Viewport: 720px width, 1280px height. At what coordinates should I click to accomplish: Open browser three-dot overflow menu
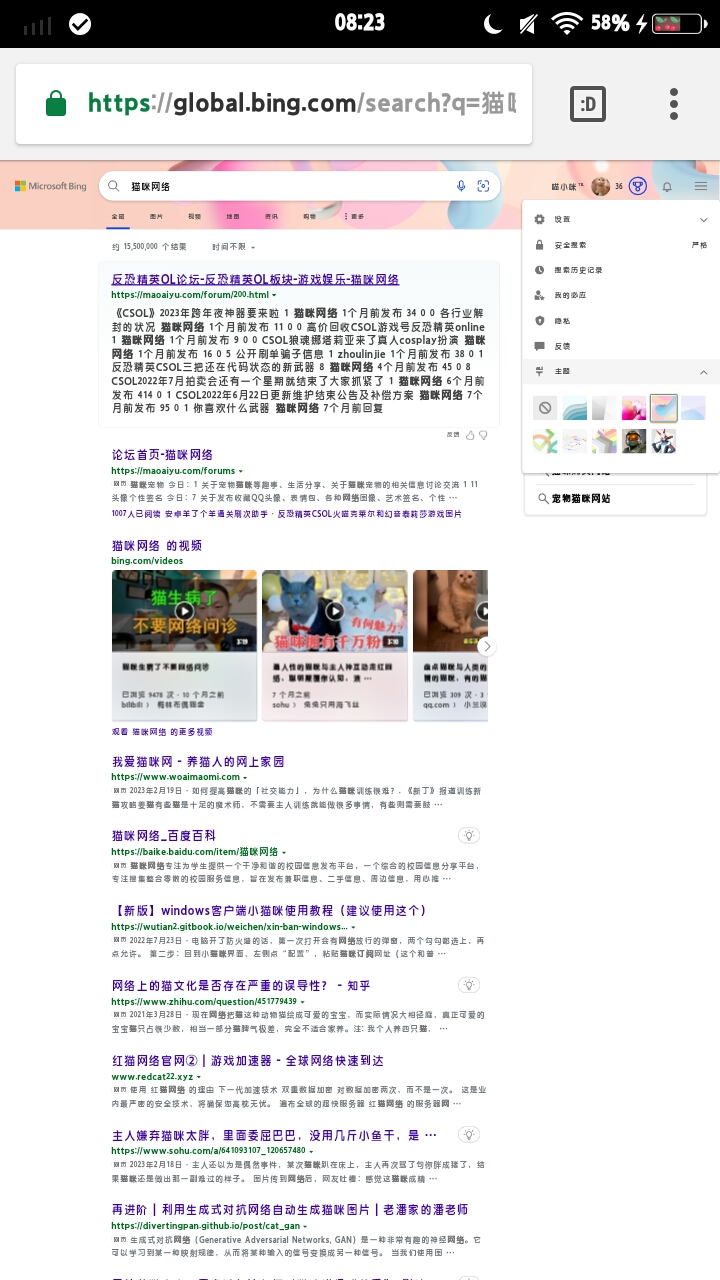[675, 104]
